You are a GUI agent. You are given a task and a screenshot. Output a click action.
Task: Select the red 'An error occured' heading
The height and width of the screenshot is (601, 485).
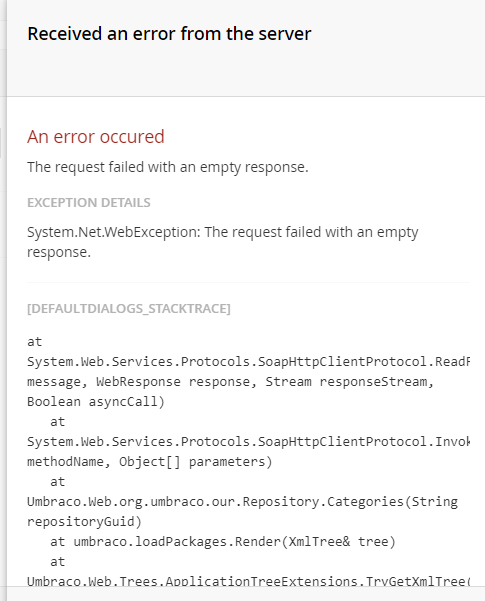point(95,137)
